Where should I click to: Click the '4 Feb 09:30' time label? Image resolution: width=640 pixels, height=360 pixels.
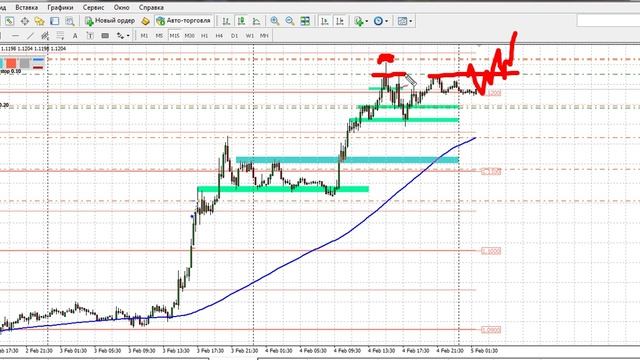point(347,351)
